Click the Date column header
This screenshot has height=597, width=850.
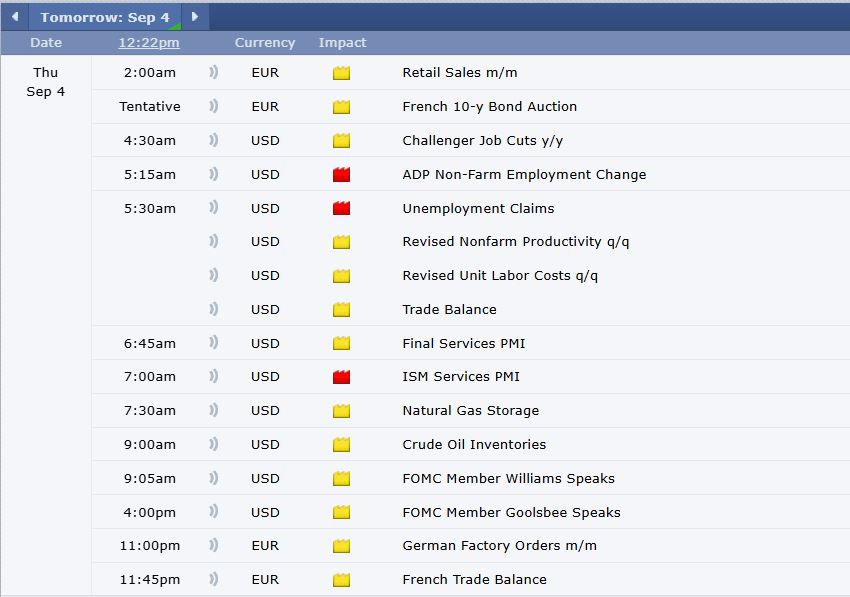coord(46,43)
